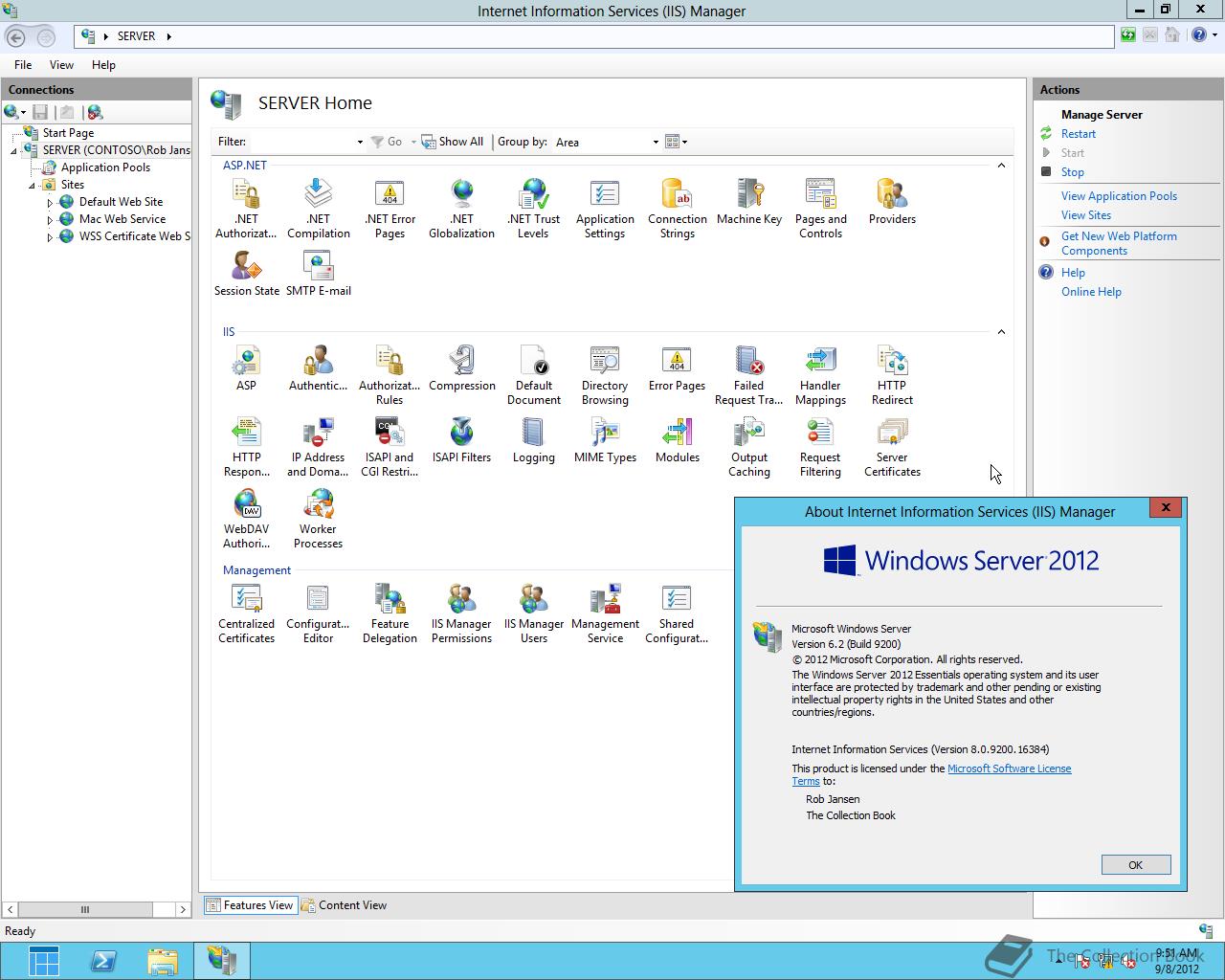1225x980 pixels.
Task: Stop the server from Actions pane
Action: coord(1073,172)
